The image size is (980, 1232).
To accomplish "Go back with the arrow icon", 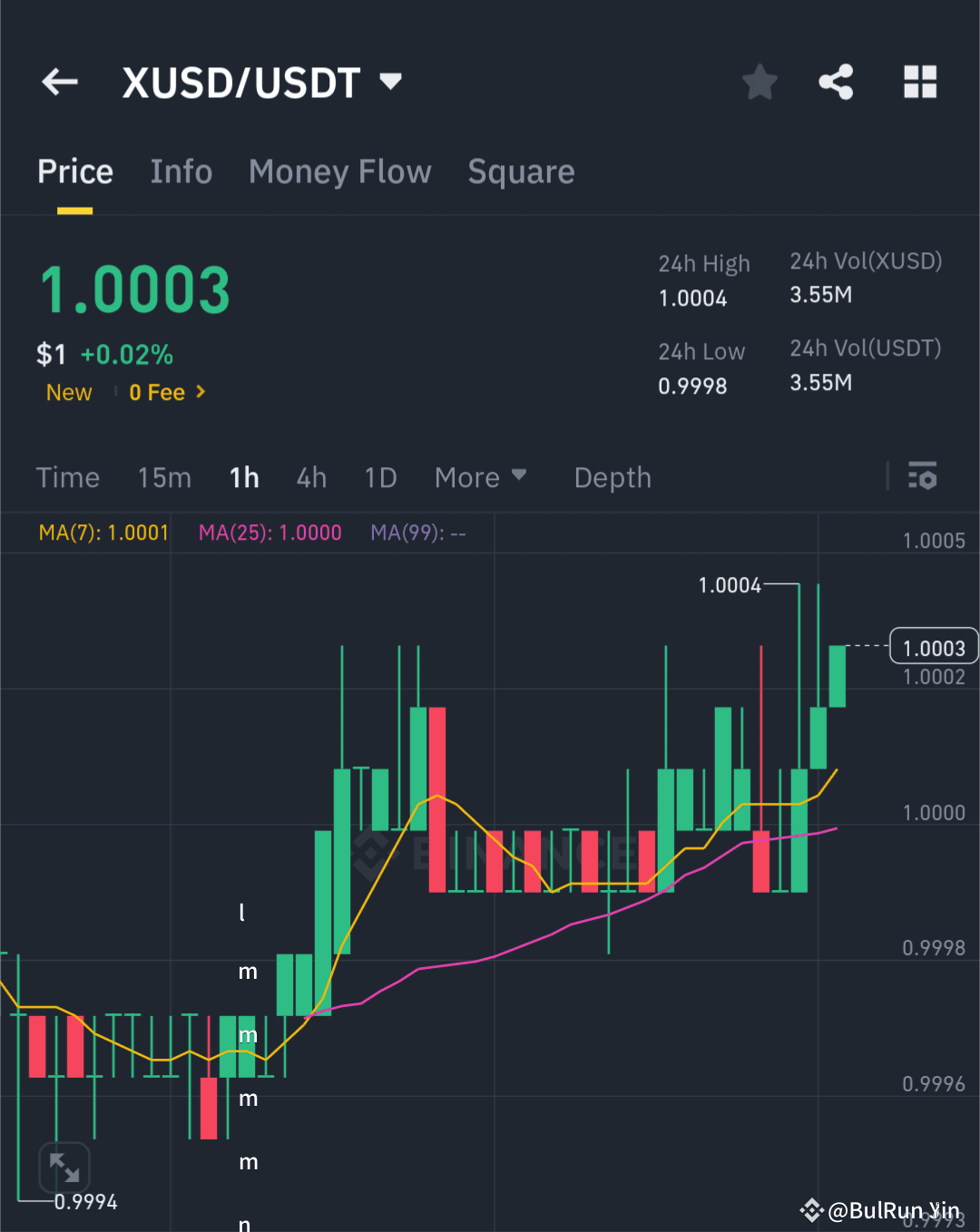I will click(60, 82).
